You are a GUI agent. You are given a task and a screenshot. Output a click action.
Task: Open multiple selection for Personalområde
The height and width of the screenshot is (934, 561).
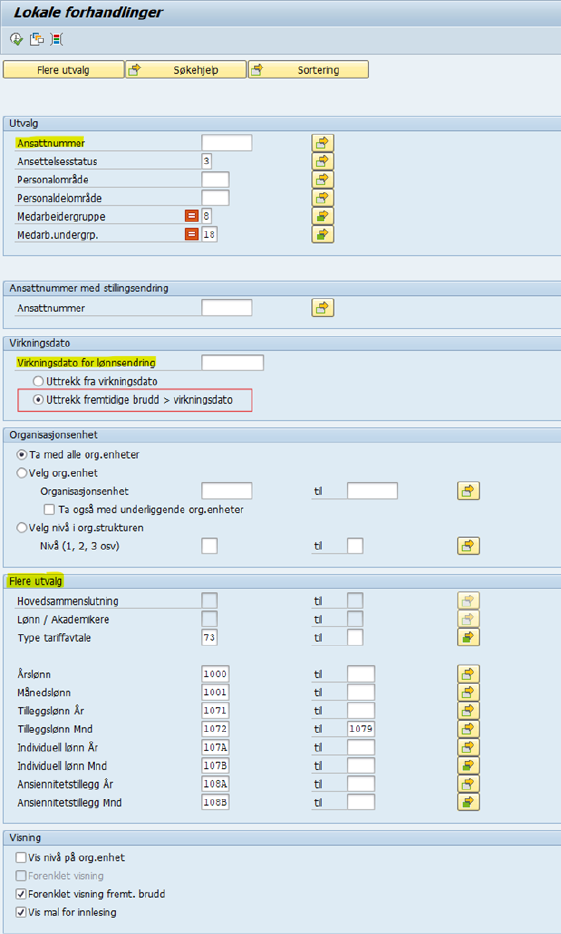pos(322,179)
